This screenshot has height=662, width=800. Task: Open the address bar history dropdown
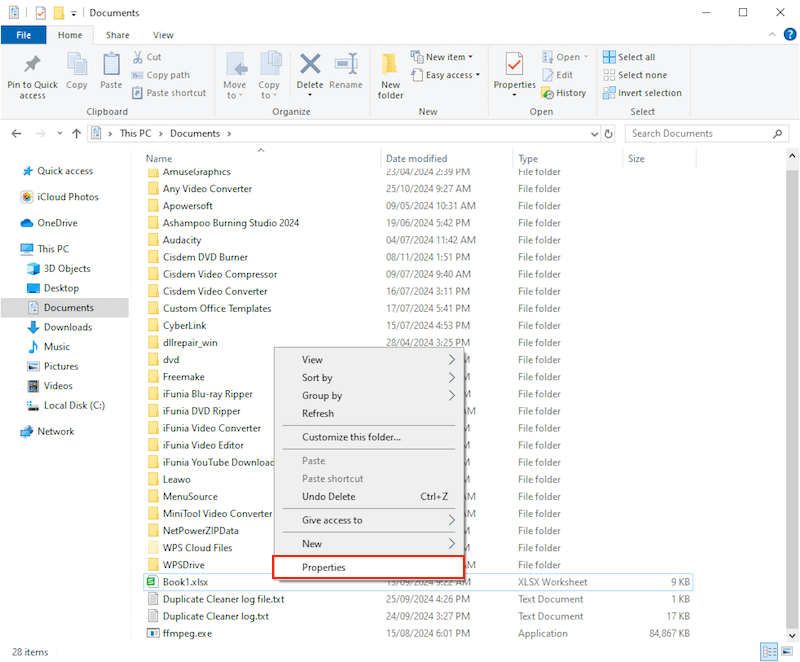(594, 134)
